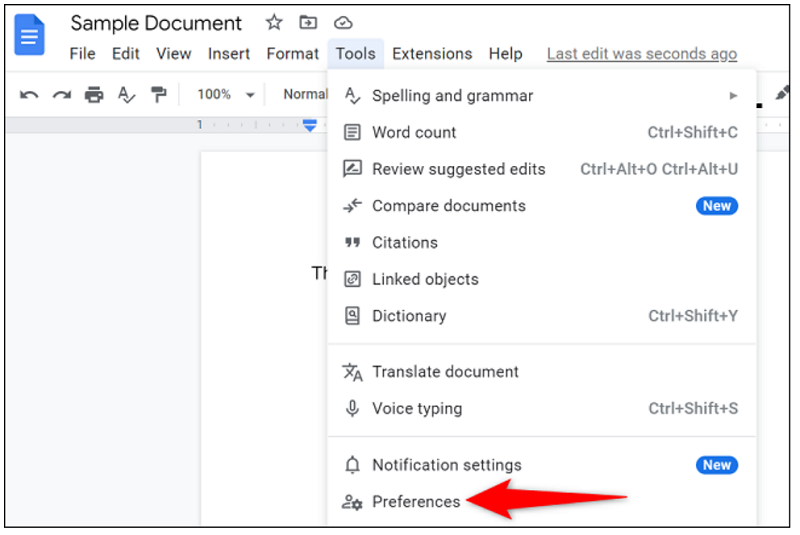Screen dimensions: 800x535
Task: Star the Sample Document
Action: (x=274, y=22)
